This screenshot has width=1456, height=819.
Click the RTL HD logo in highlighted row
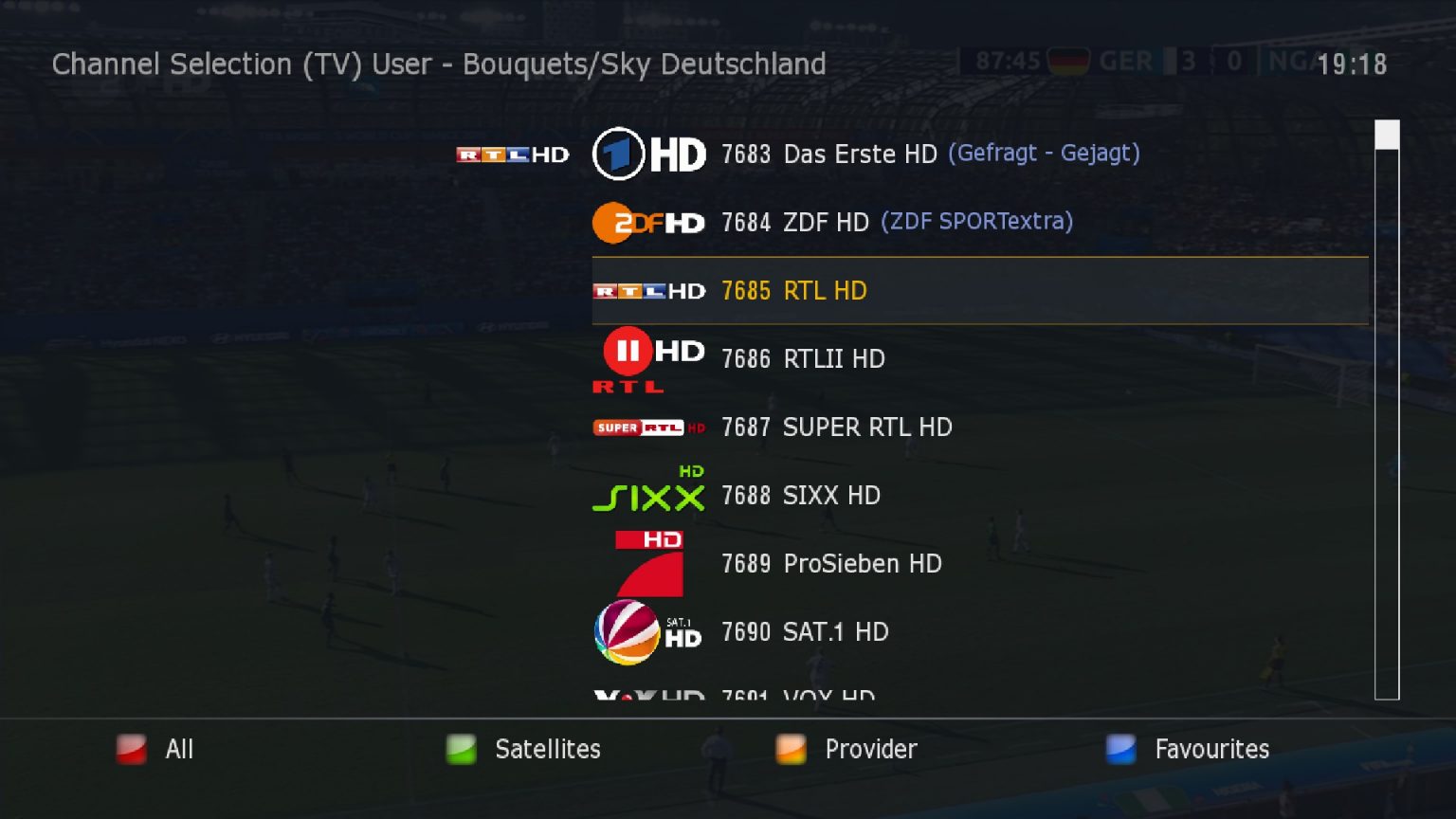click(649, 291)
